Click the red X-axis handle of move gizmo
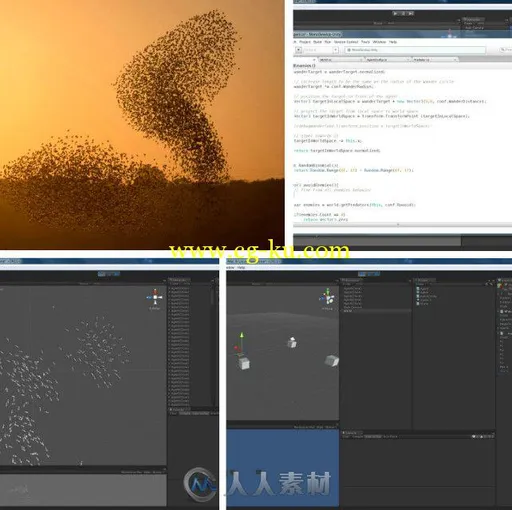Image resolution: width=512 pixels, height=510 pixels. 236,348
